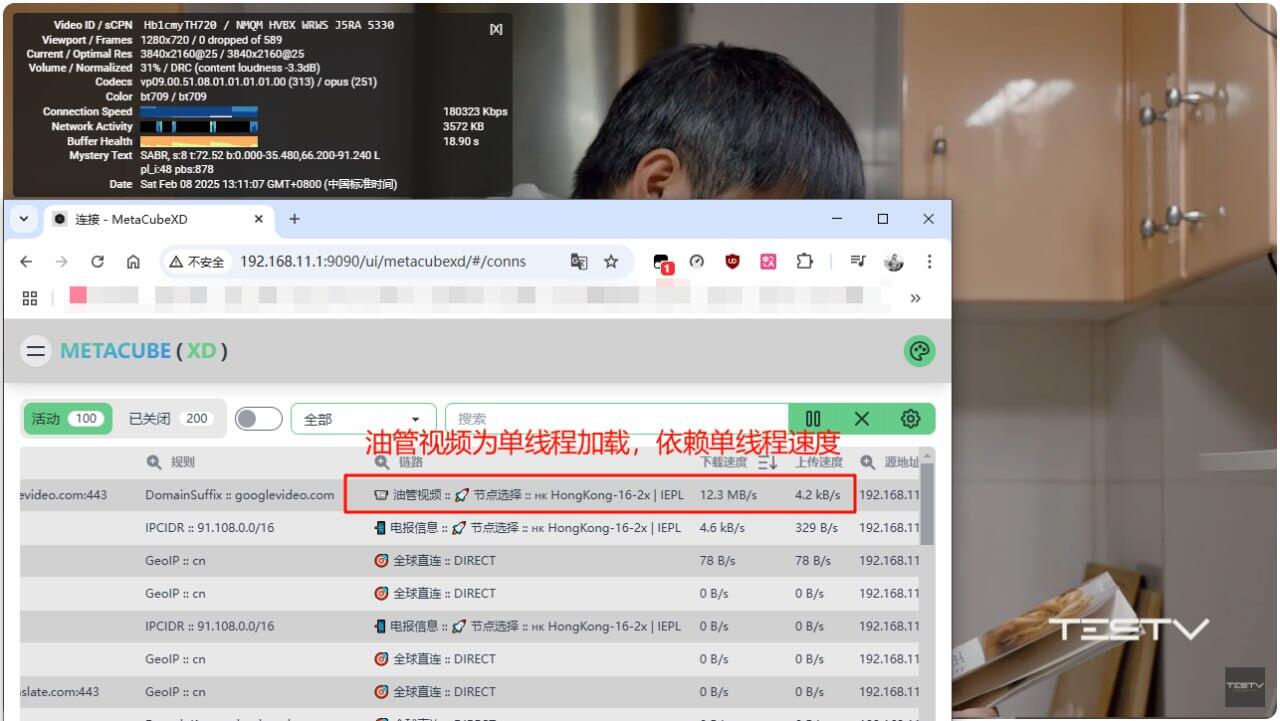Click the slate.com:443 host cell
Image resolution: width=1280 pixels, height=721 pixels.
(60, 691)
